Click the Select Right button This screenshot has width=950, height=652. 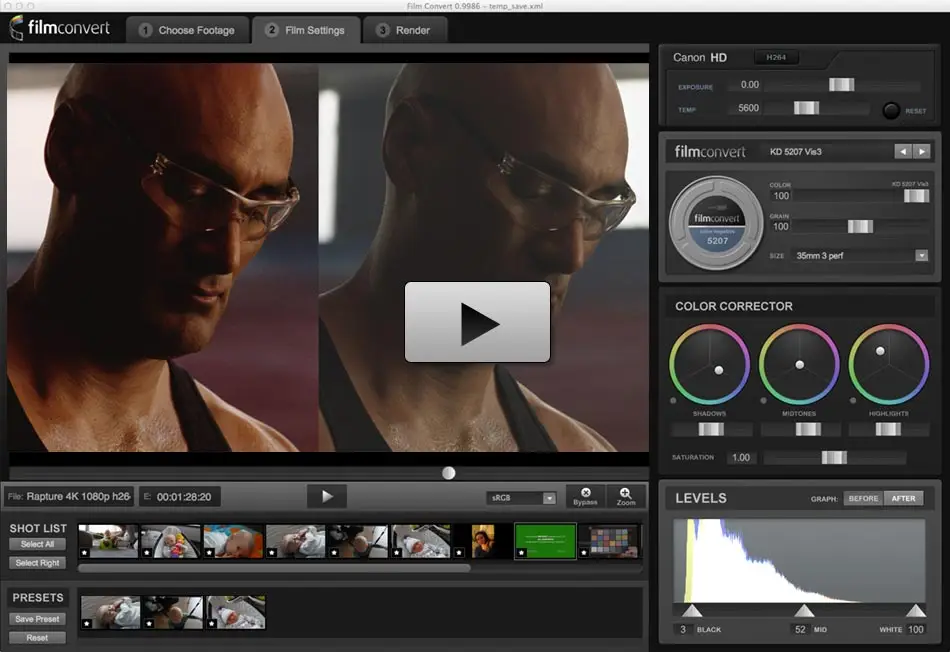[37, 563]
